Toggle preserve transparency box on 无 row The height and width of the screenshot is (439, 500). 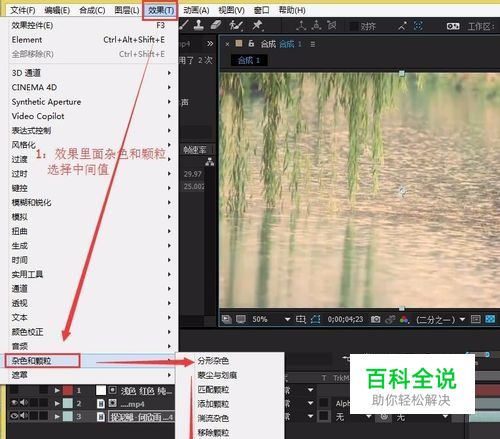(x=324, y=416)
